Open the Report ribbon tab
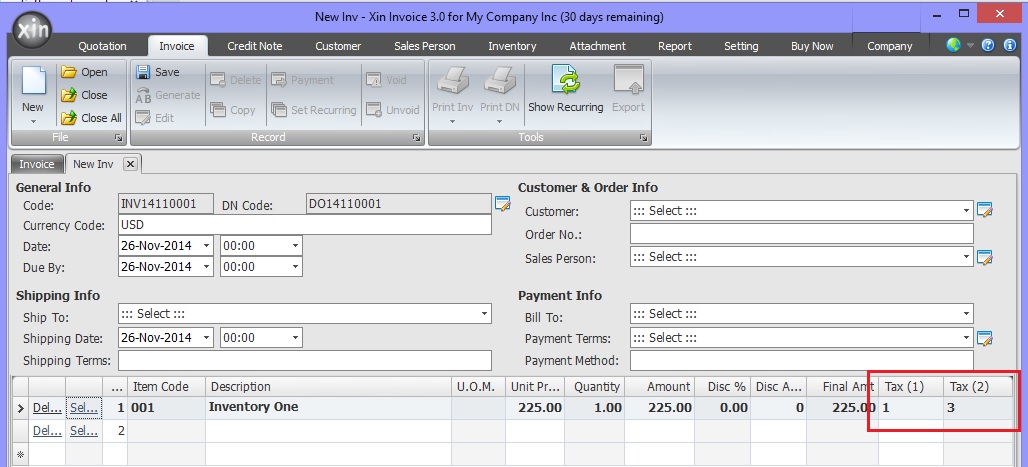Image resolution: width=1028 pixels, height=467 pixels. point(675,46)
